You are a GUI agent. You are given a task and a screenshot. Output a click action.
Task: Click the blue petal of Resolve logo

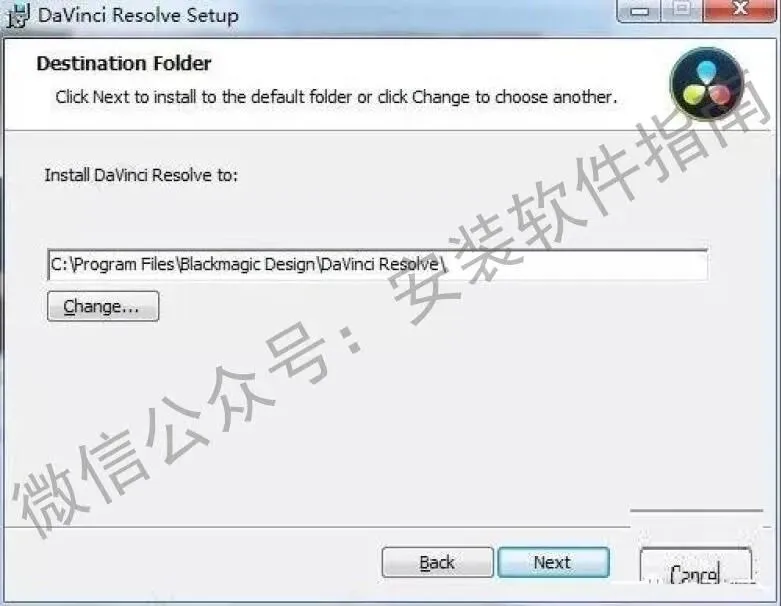click(x=706, y=71)
